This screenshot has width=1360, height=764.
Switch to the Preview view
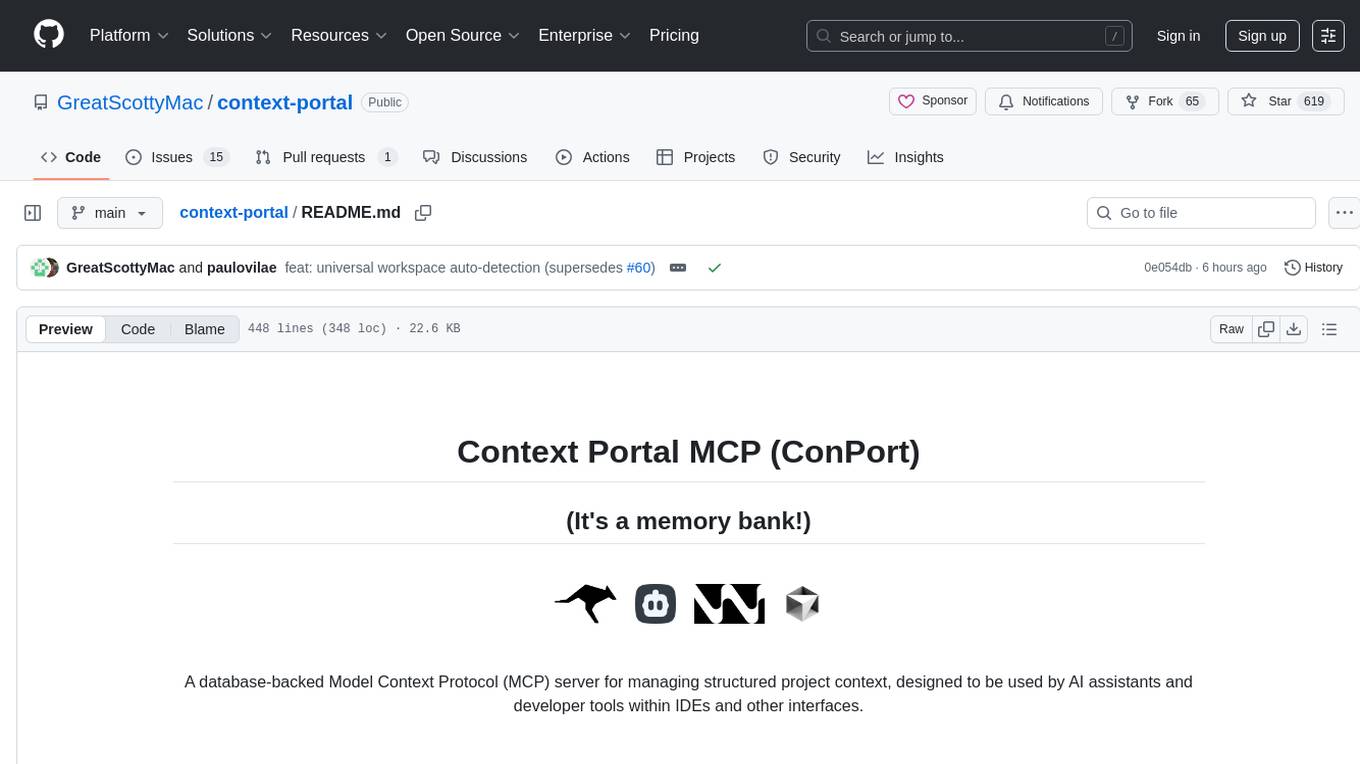[66, 329]
